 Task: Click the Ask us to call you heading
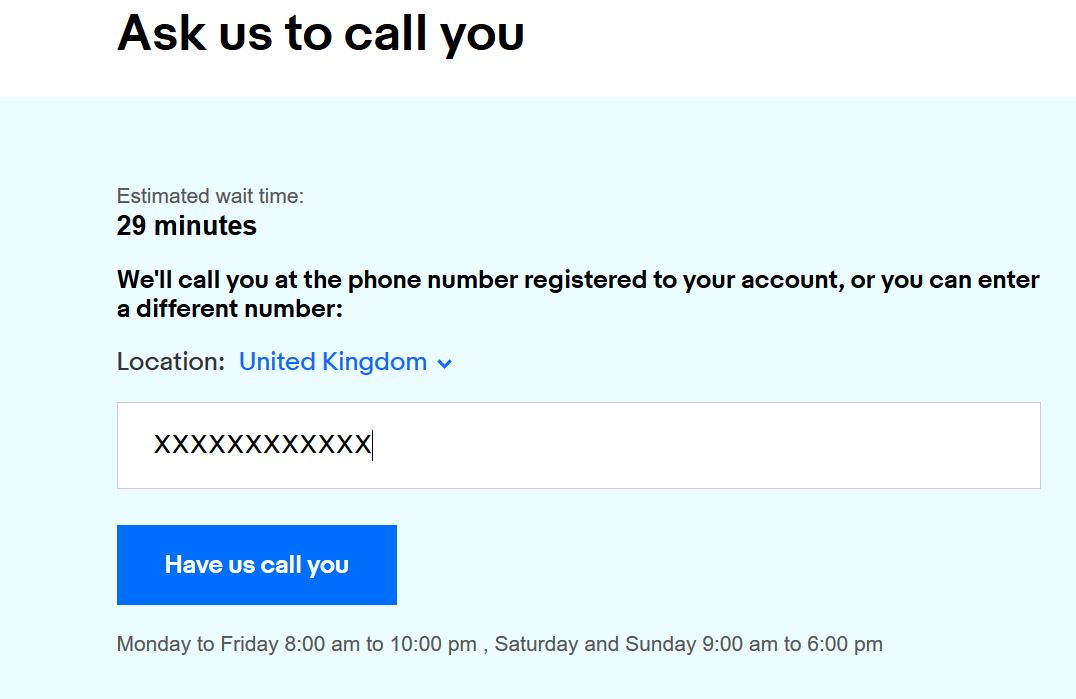(x=320, y=33)
